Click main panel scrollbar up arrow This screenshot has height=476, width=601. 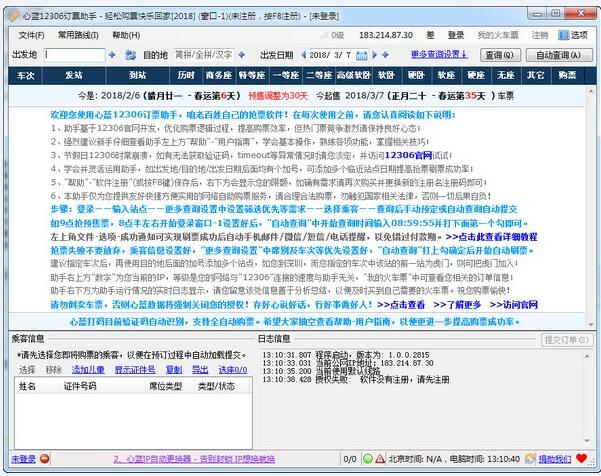click(591, 92)
